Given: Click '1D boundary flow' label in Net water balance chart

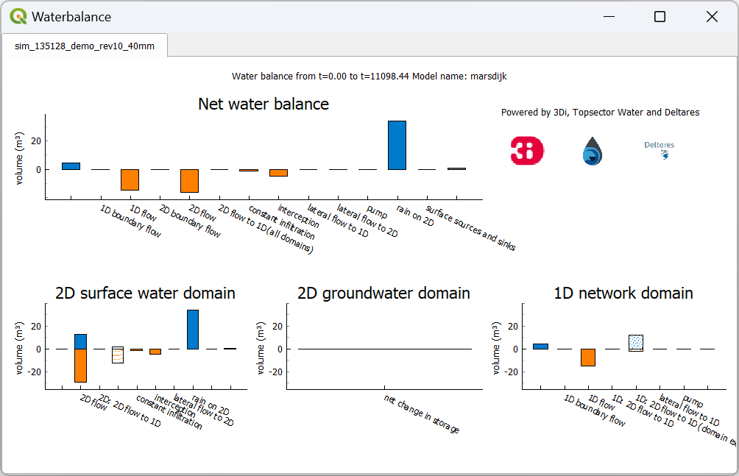Looking at the screenshot, I should click(x=131, y=221).
